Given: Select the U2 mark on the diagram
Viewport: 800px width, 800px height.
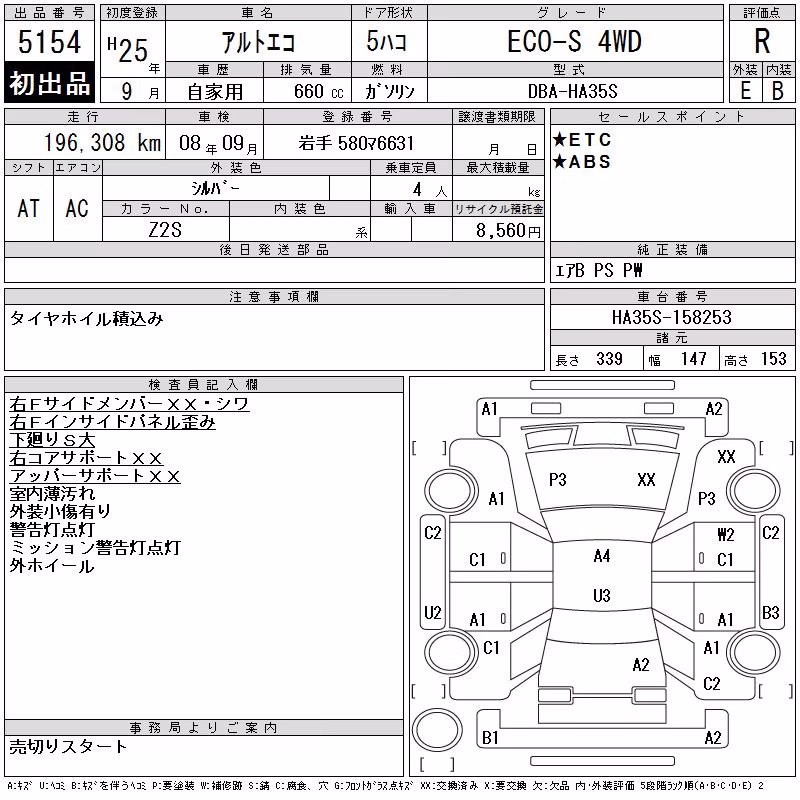Looking at the screenshot, I should tap(433, 612).
